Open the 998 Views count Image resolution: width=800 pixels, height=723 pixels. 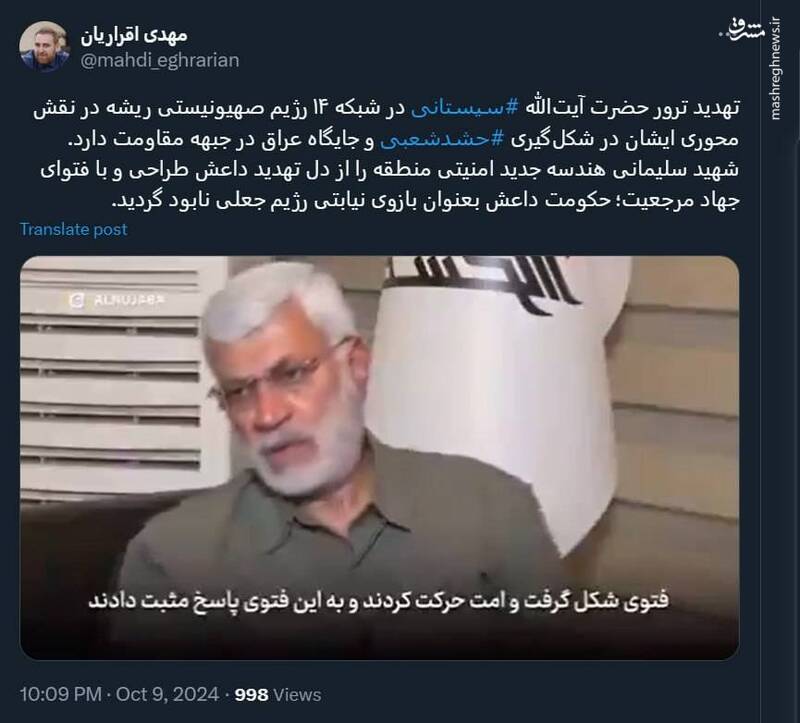click(278, 694)
